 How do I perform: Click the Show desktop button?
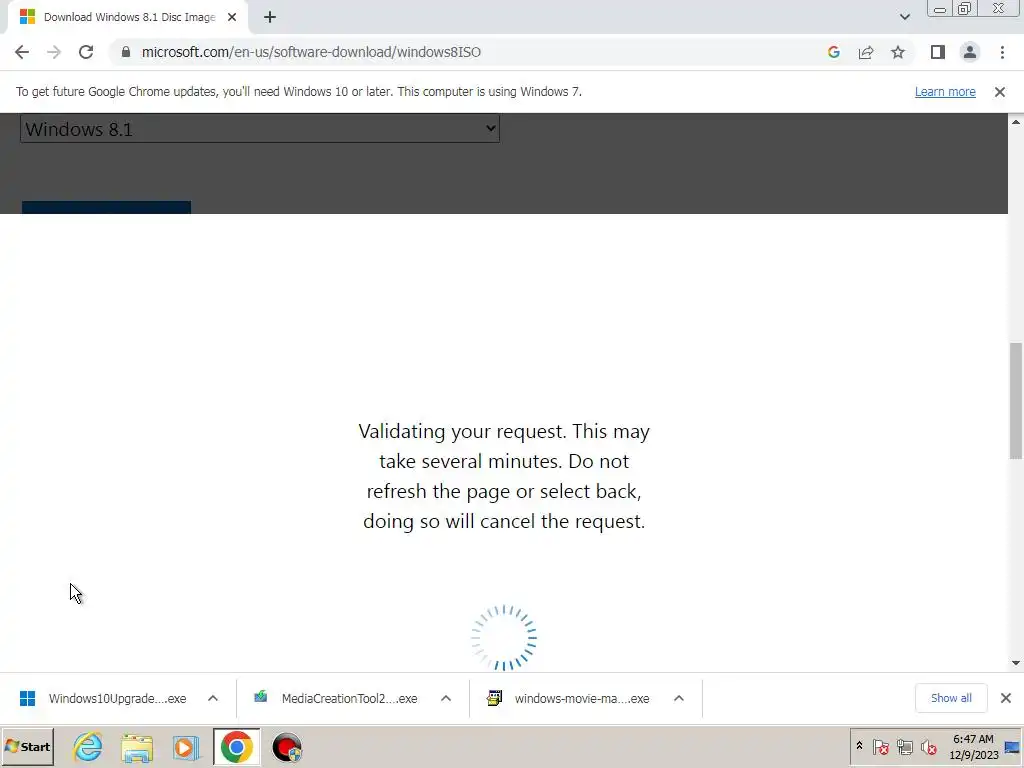(x=1013, y=746)
